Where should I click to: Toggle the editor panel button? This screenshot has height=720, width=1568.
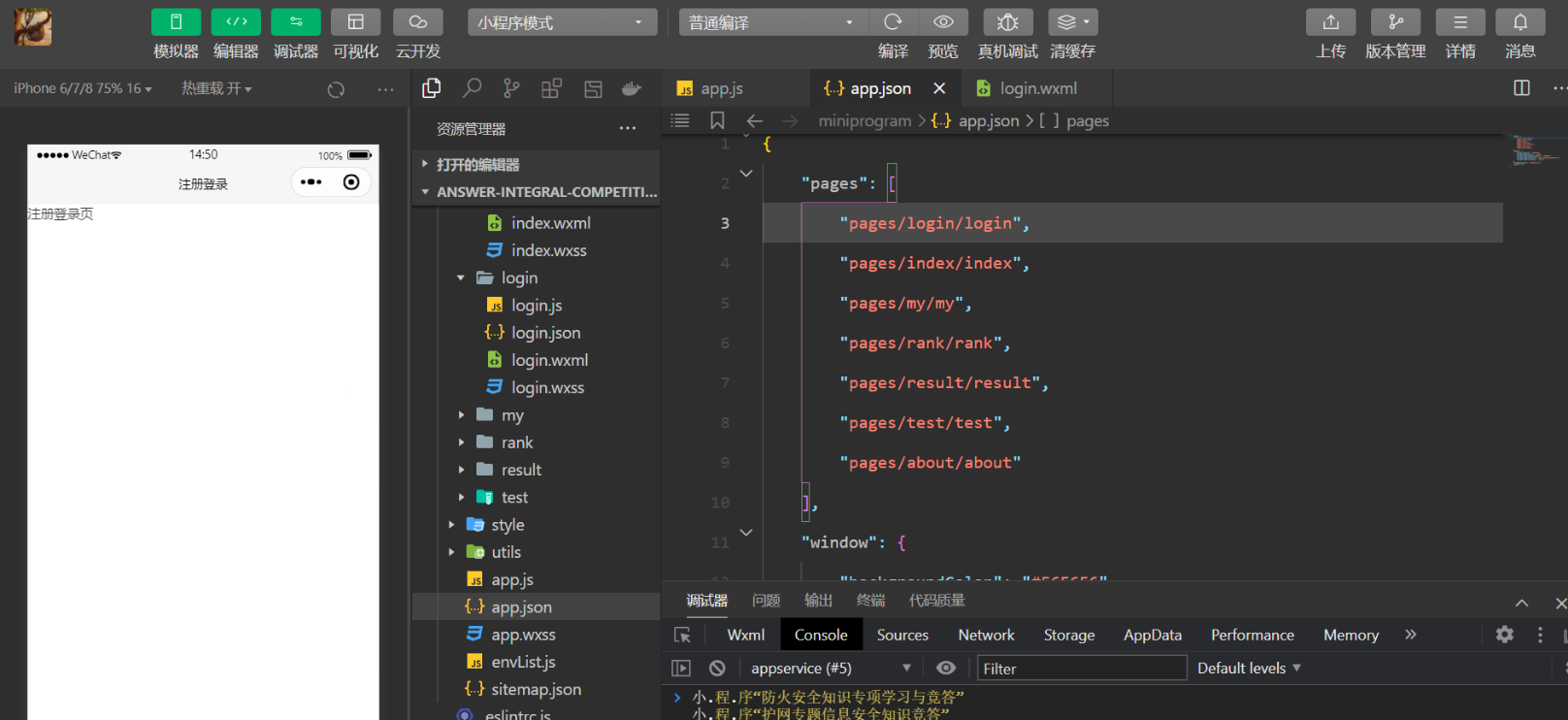pyautogui.click(x=236, y=21)
